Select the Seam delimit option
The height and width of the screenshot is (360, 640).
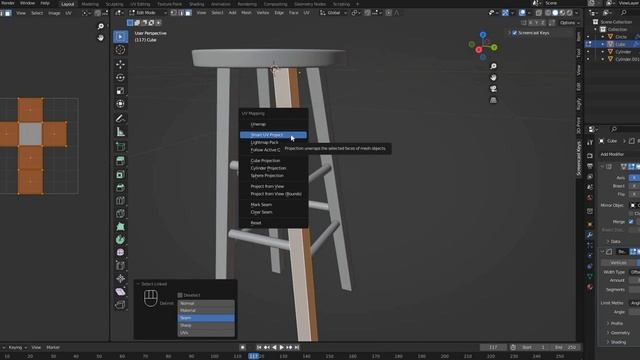206,318
